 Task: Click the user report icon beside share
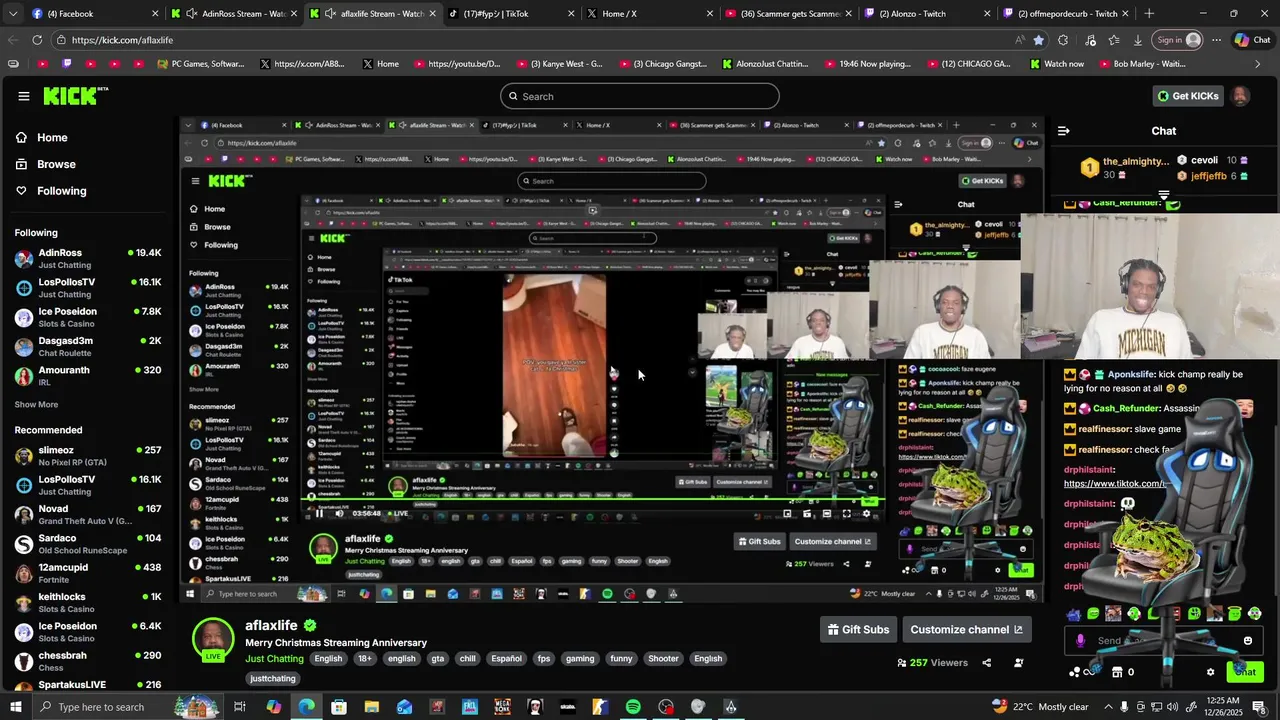pyautogui.click(x=1019, y=663)
